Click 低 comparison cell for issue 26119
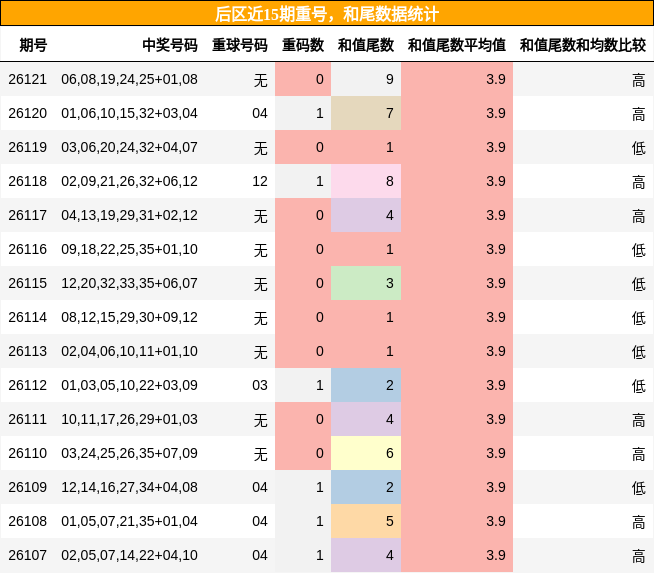The image size is (654, 573). pos(639,148)
